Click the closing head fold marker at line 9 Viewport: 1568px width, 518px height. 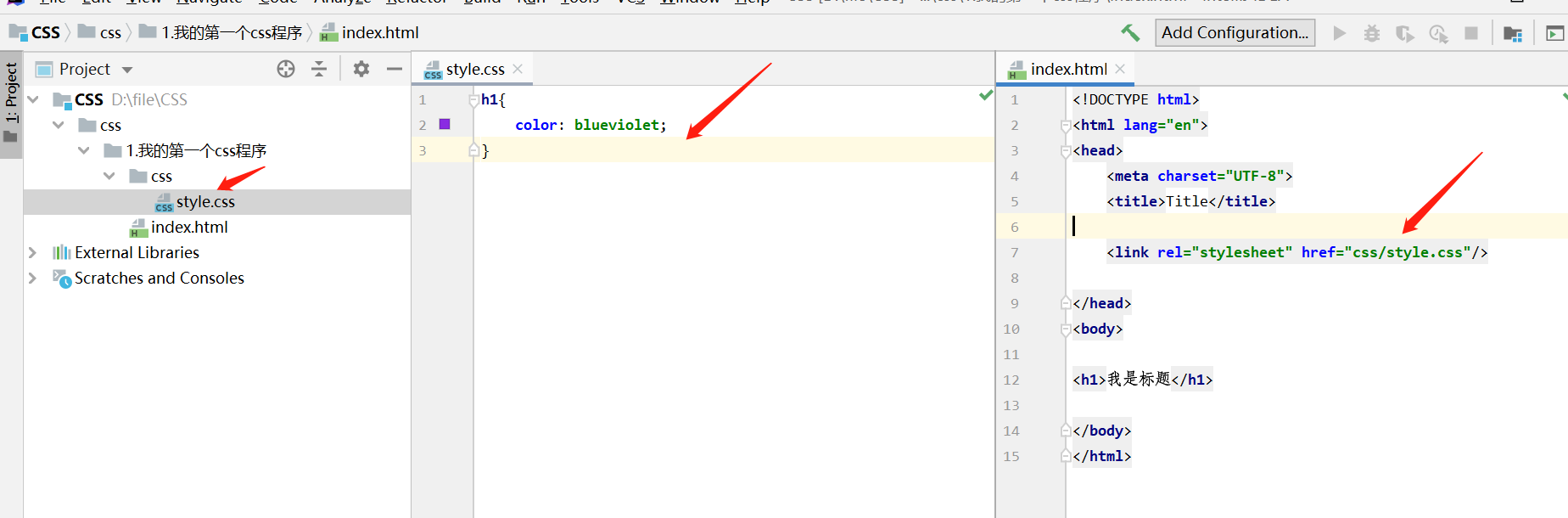[1066, 302]
